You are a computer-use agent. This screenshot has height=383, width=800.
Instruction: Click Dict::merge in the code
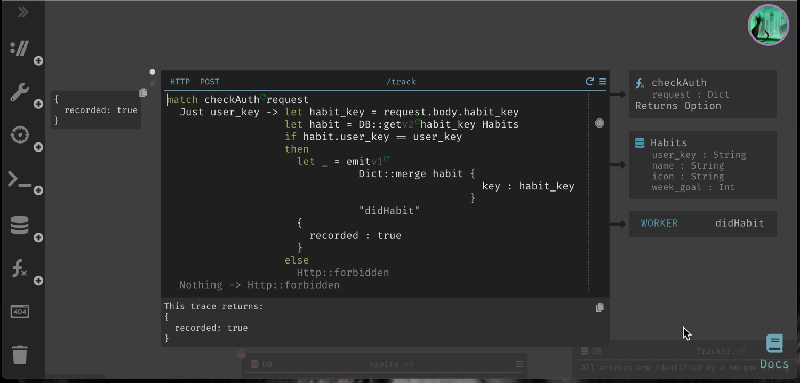(393, 174)
